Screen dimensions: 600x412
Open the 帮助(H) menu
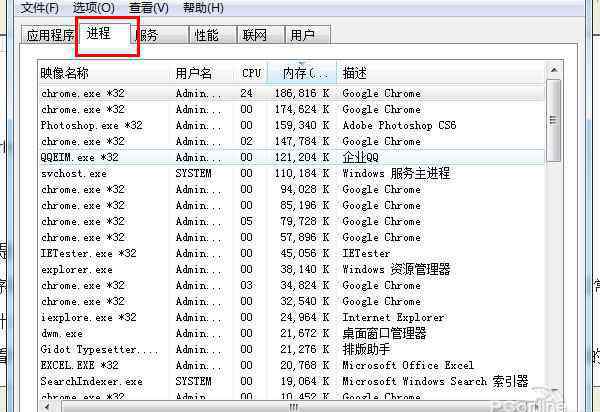[203, 7]
